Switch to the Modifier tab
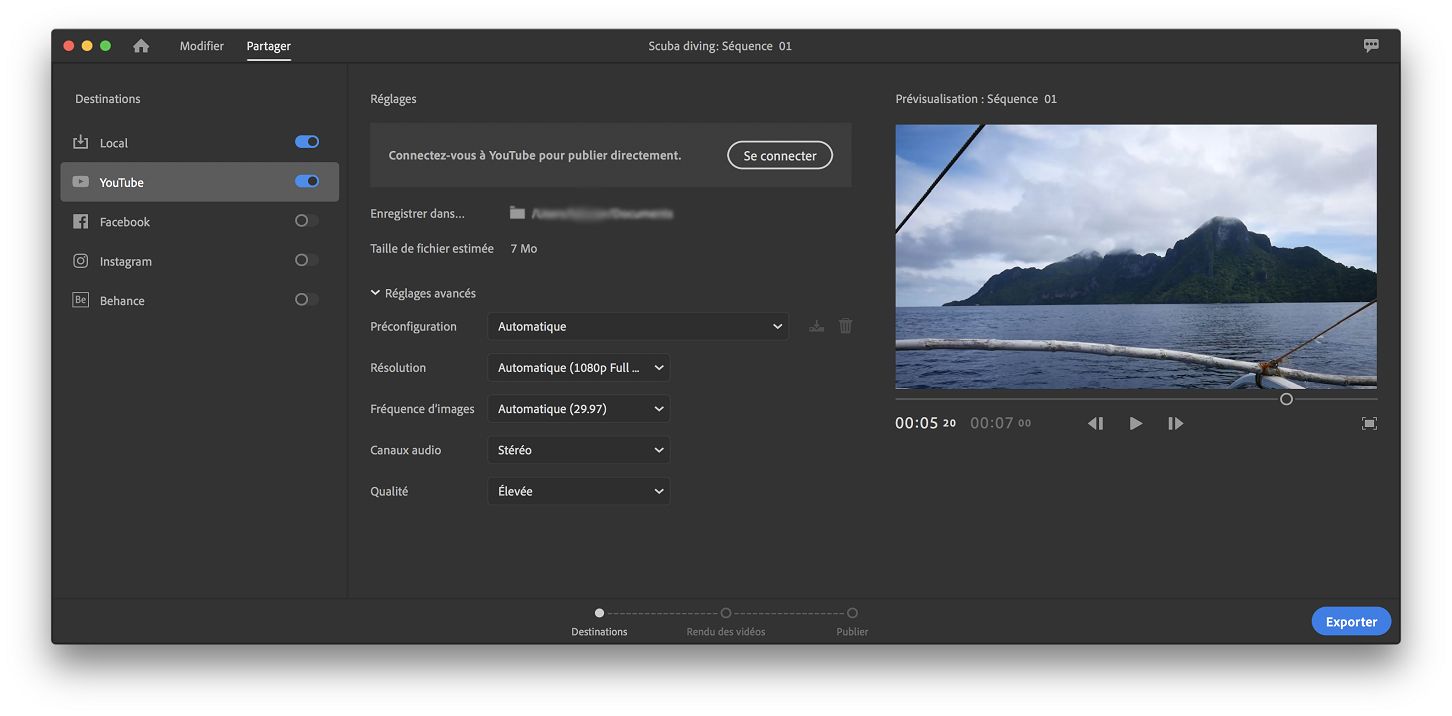1452x716 pixels. [x=202, y=45]
